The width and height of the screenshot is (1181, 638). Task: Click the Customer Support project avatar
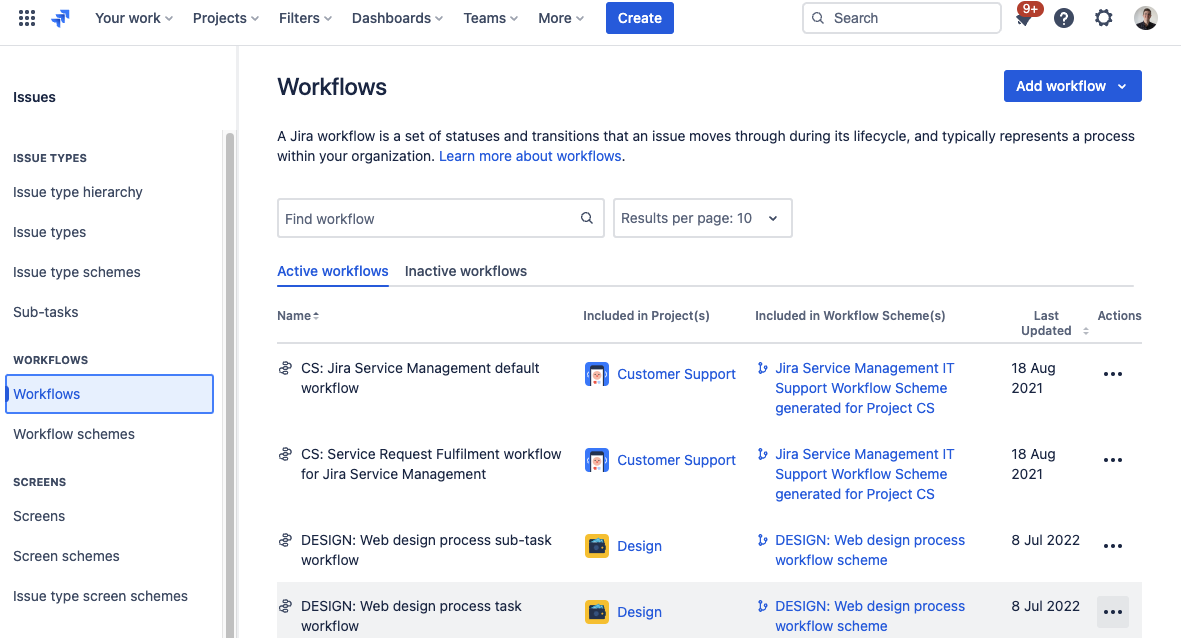click(596, 373)
